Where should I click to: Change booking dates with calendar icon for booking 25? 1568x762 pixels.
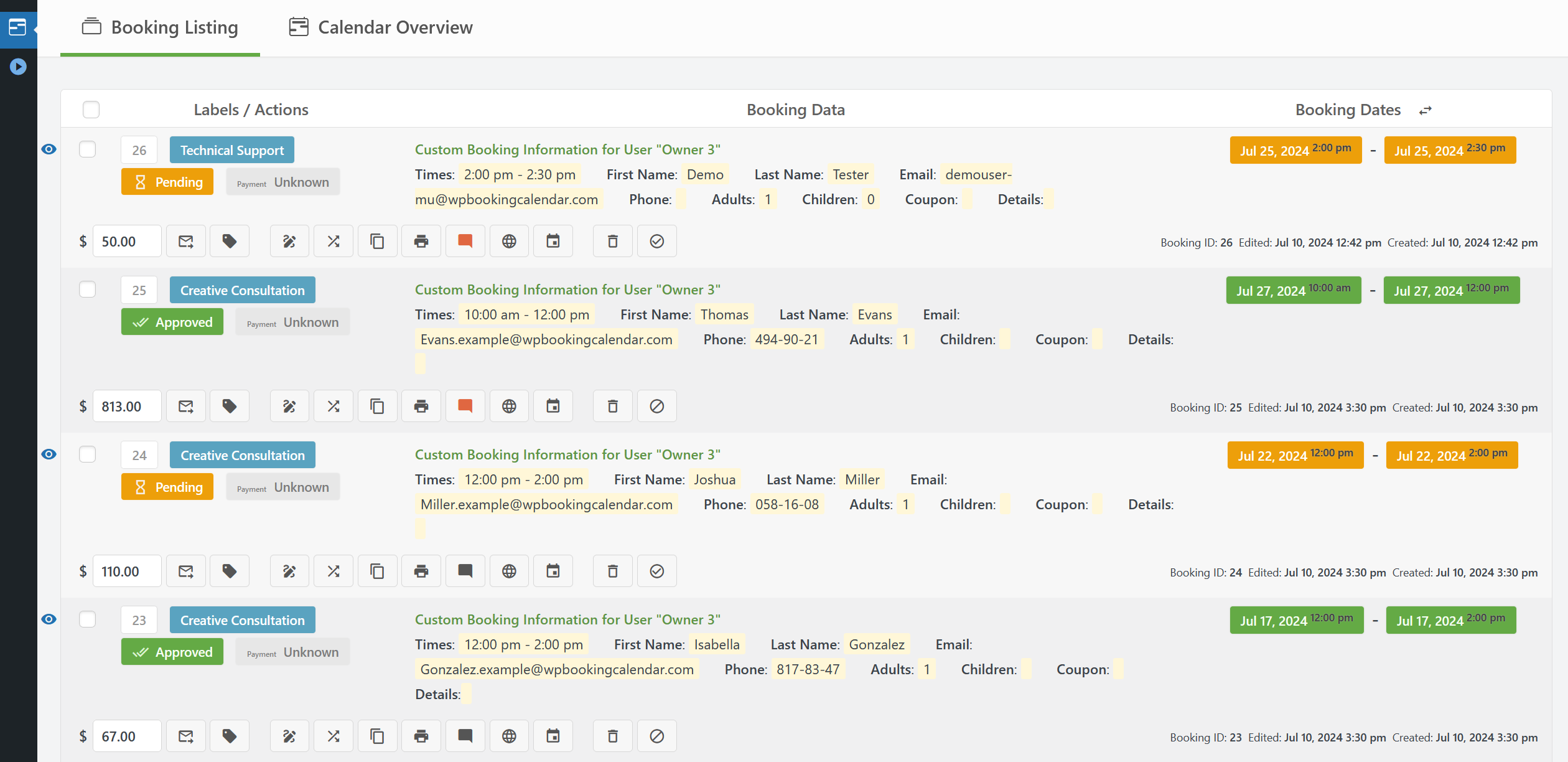click(x=553, y=405)
